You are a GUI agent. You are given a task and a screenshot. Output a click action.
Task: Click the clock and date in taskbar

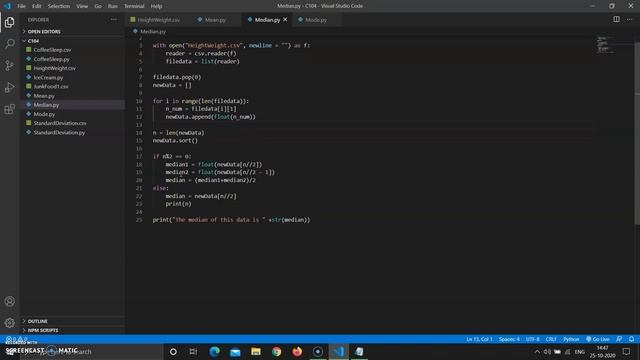coord(602,352)
